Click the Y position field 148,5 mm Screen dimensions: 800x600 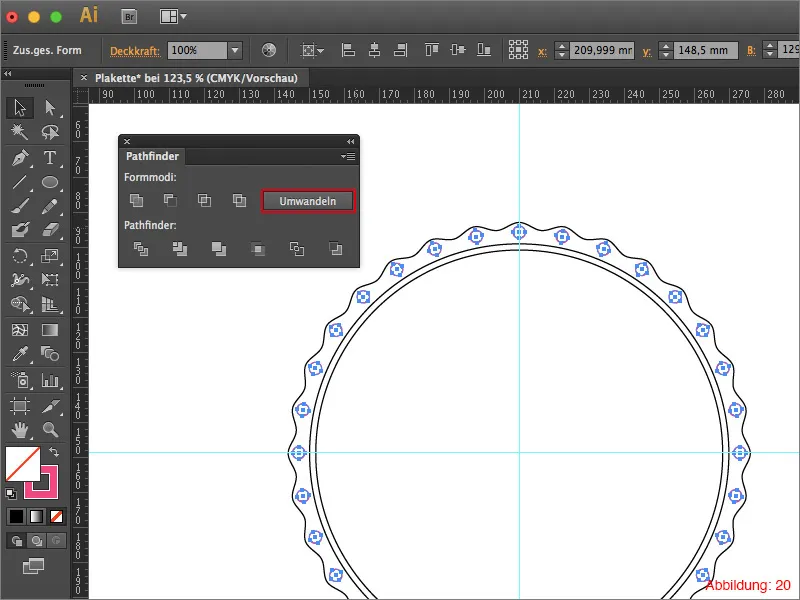pyautogui.click(x=706, y=51)
